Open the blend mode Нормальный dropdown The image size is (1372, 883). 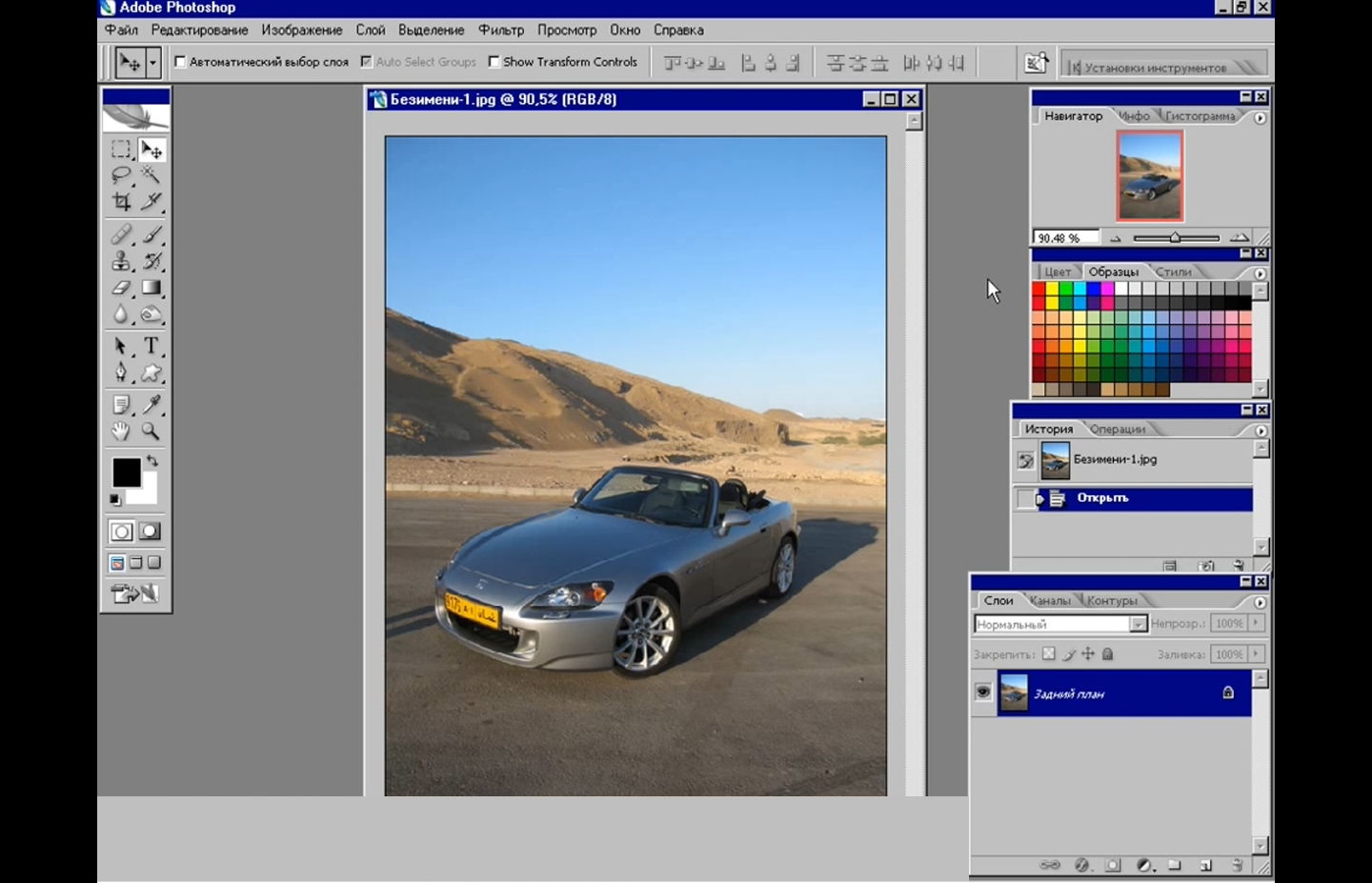click(1139, 624)
